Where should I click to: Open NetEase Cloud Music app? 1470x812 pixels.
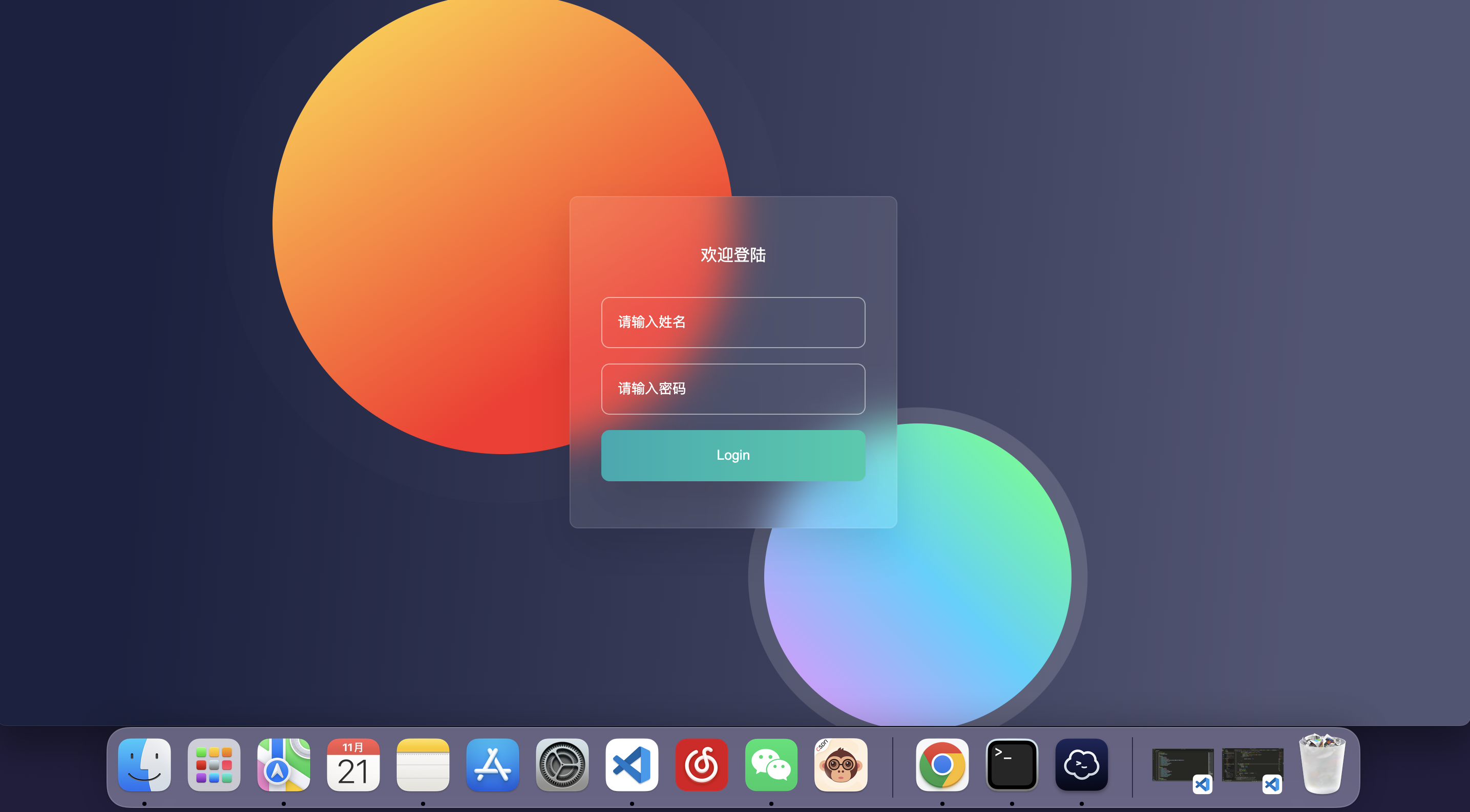701,765
